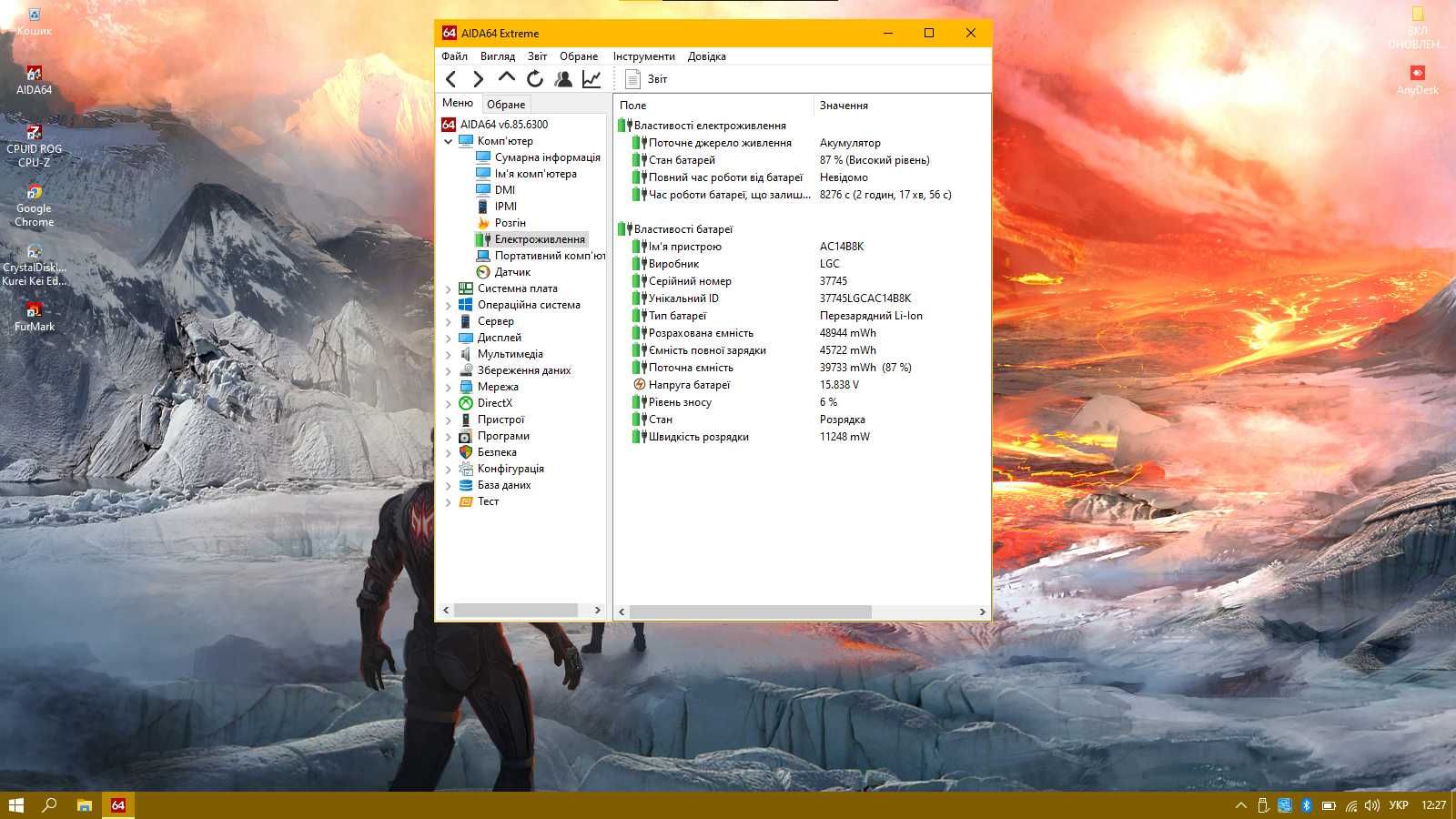The image size is (1456, 819).
Task: Click the up-level arrow toolbar icon
Action: point(507,79)
